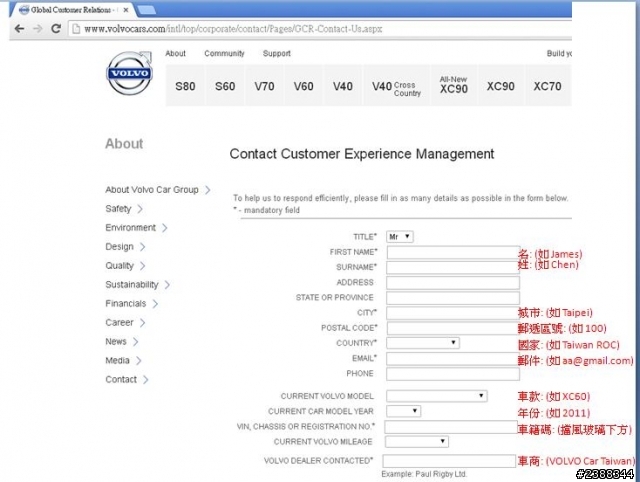Viewport: 640px width, 482px height.
Task: Reload the page with refresh icon
Action: pyautogui.click(x=56, y=28)
